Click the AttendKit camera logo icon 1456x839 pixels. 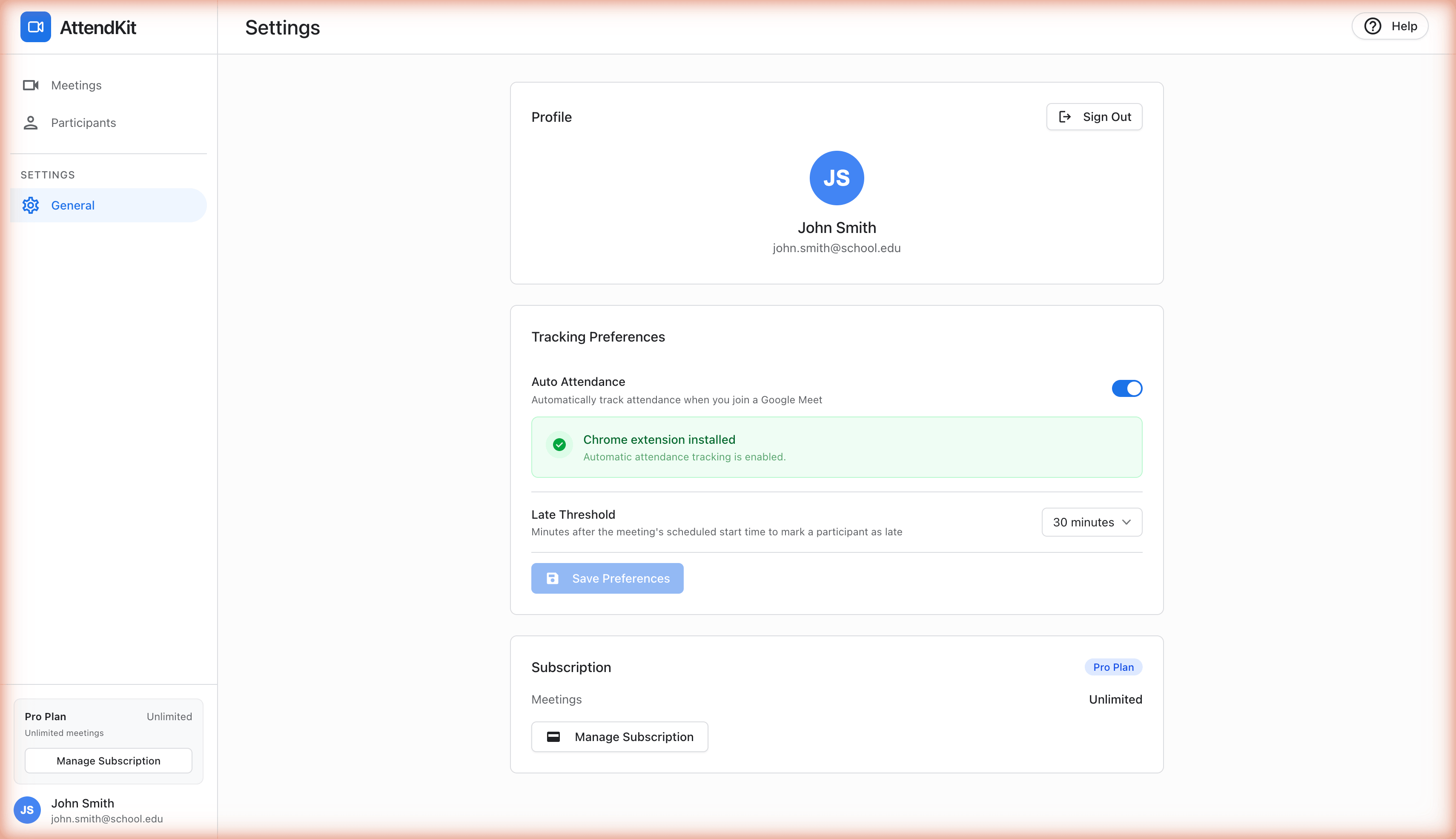coord(35,27)
